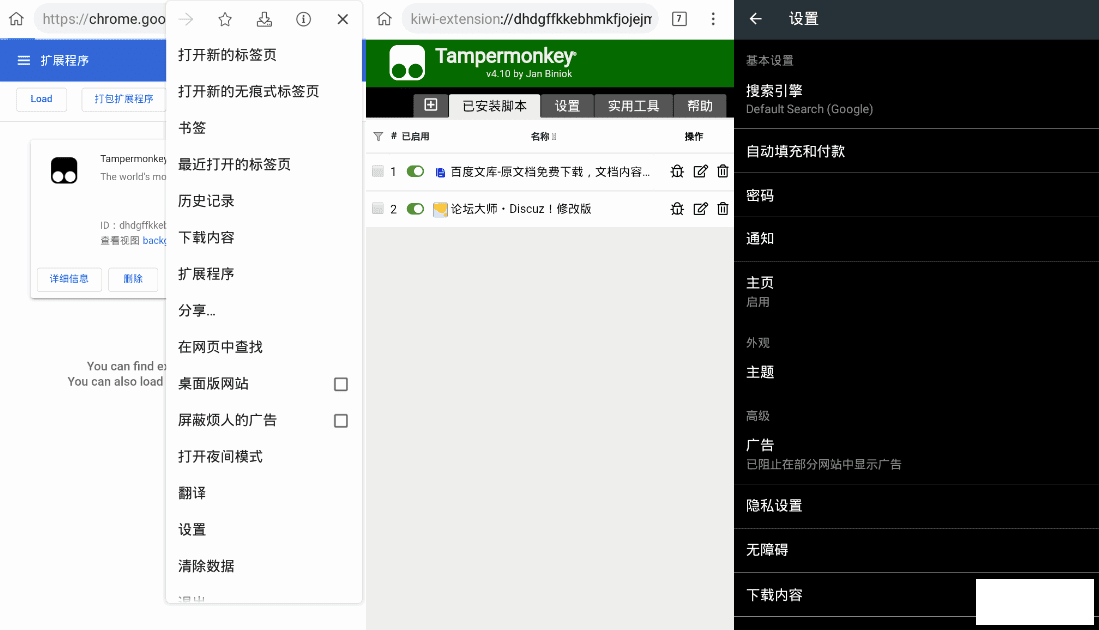Disable the 百度文库 script toggle
Viewport: 1099px width, 630px height.
(x=416, y=171)
